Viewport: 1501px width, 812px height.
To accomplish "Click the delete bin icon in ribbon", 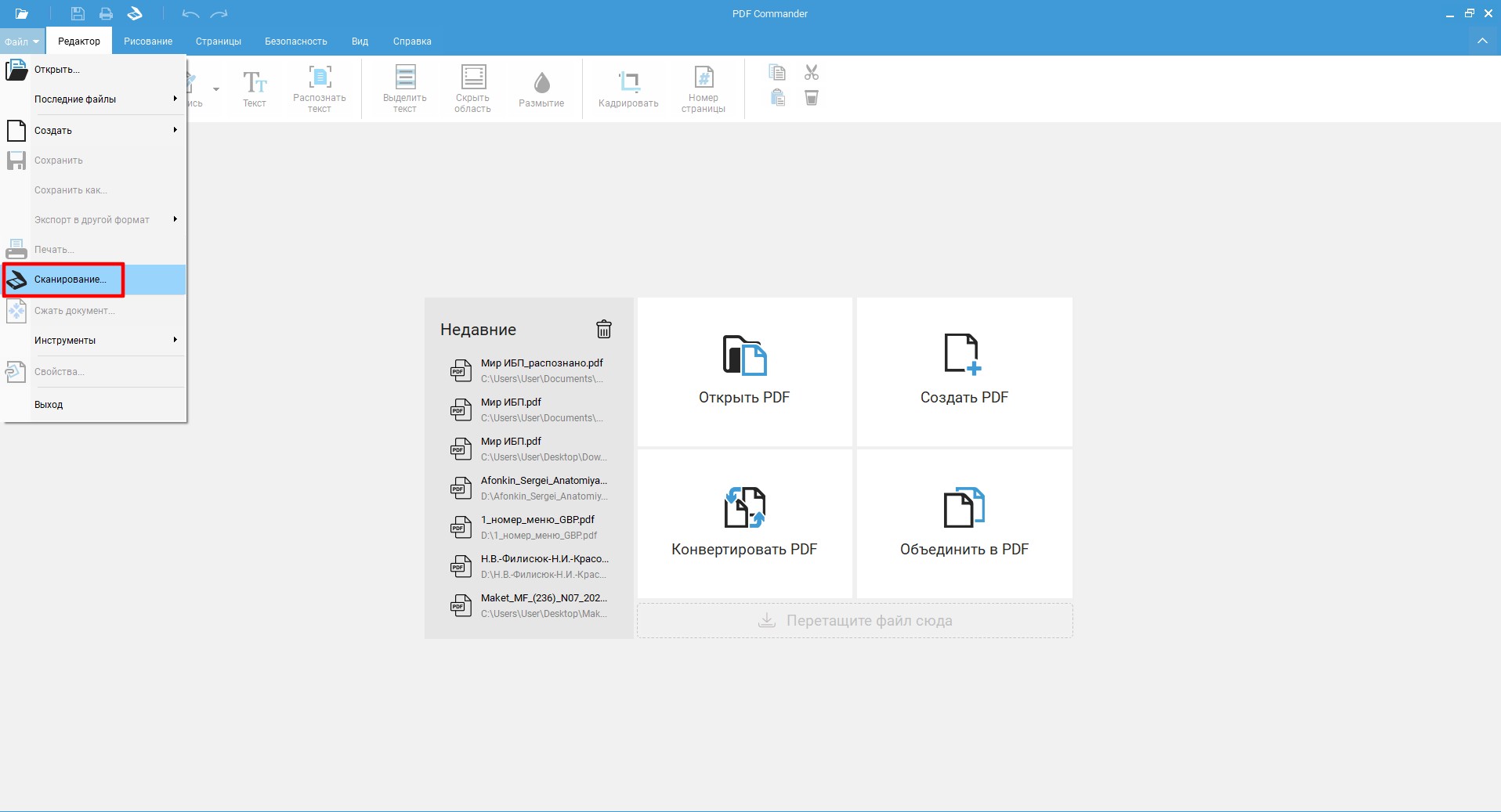I will pyautogui.click(x=812, y=98).
